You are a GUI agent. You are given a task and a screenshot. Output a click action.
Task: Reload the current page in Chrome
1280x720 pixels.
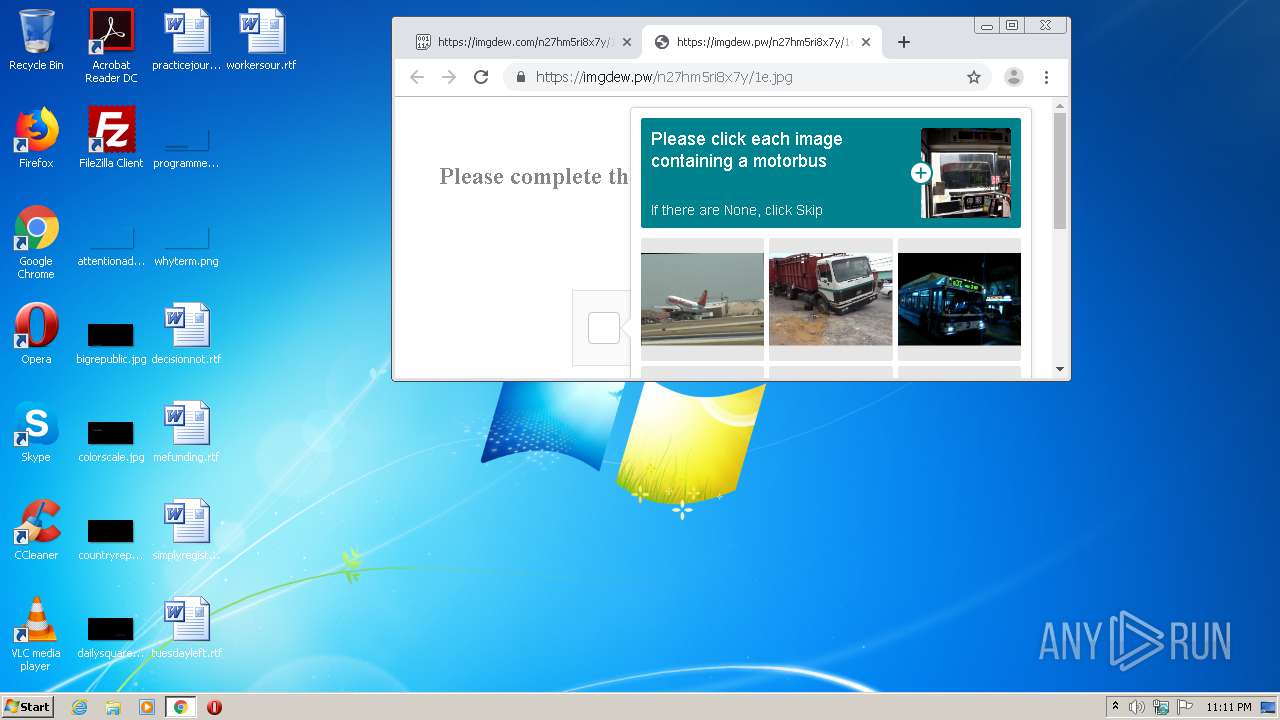481,77
